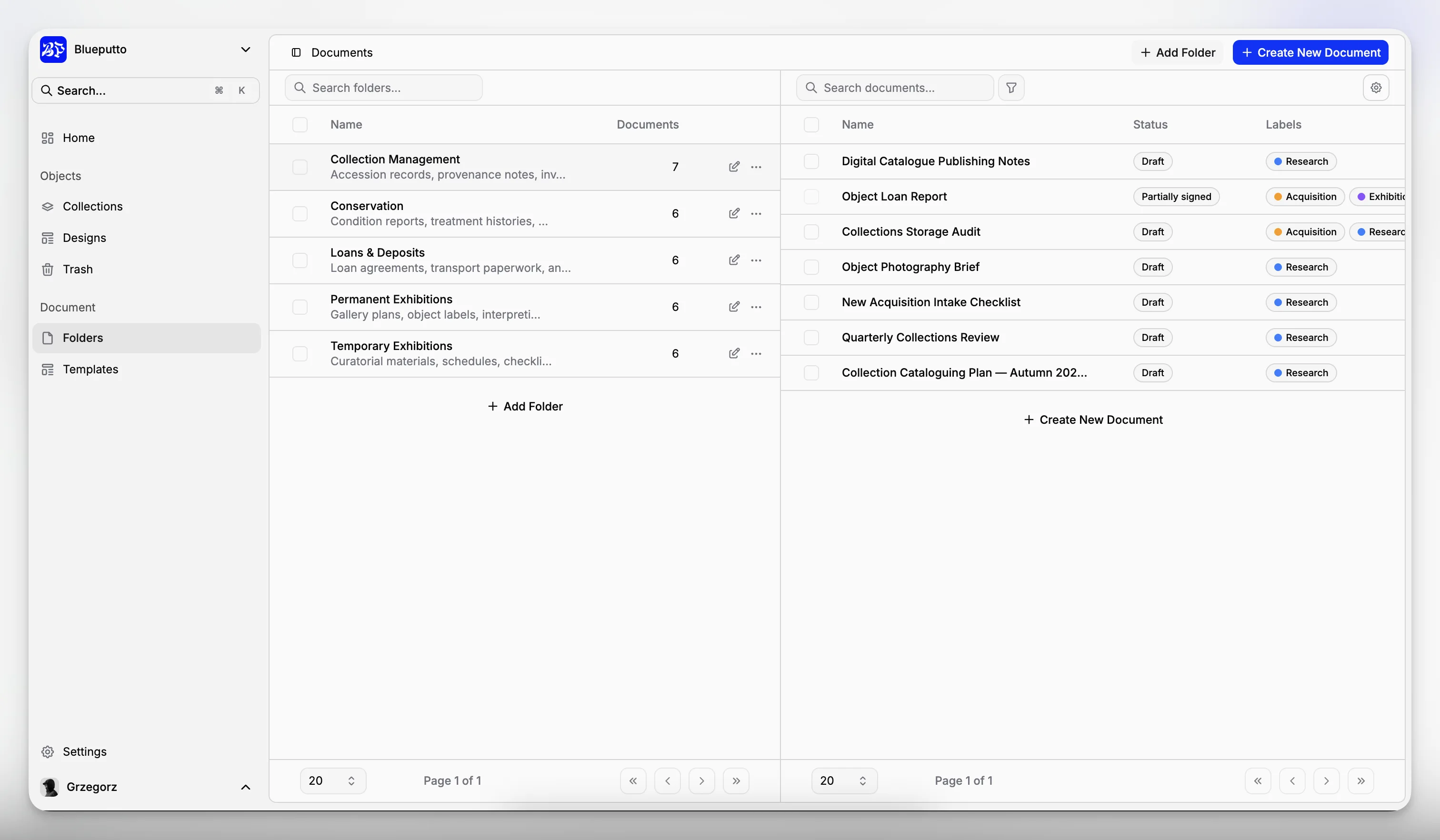Expand the Blueputto workspace dropdown chevron
Screen dimensions: 1440x840
(x=246, y=49)
